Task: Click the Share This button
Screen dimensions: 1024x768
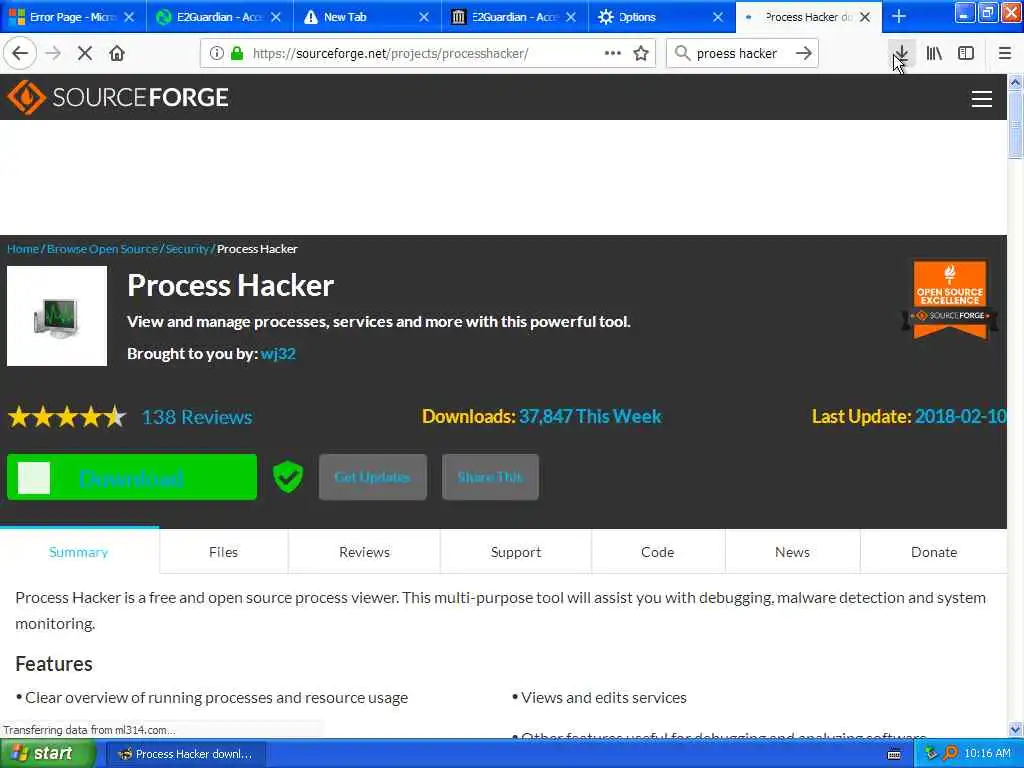Action: 490,477
